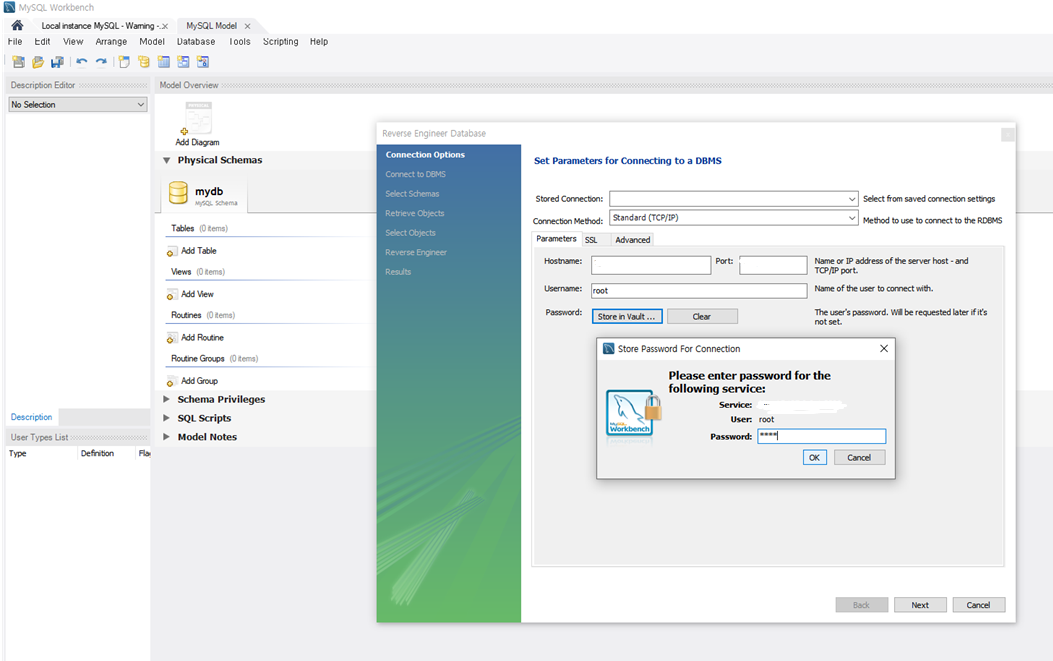Expand the Model Notes section
The image size is (1053, 661).
point(167,437)
